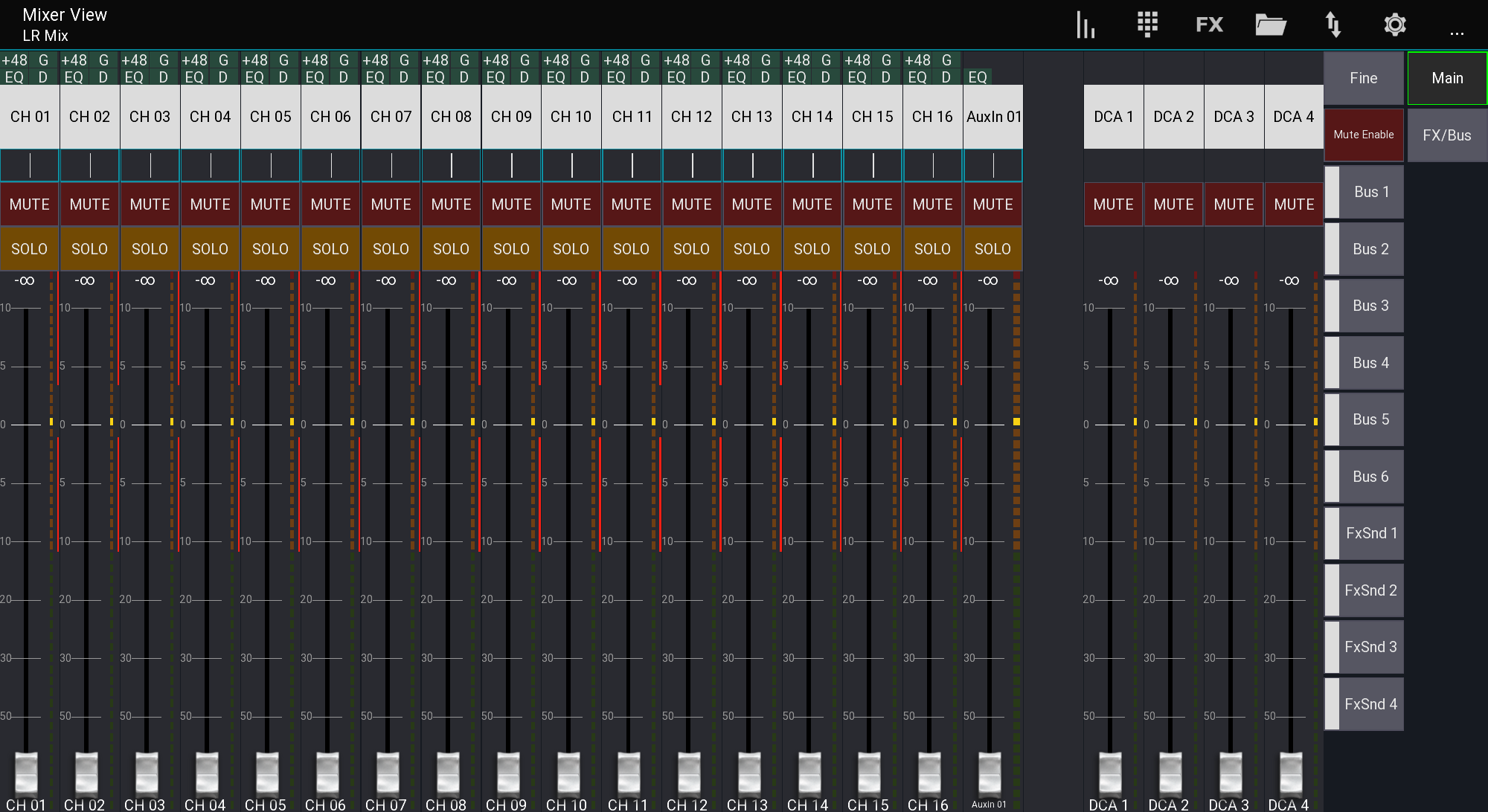Click the +48 phantom power indicator on CH 01
1488x812 pixels.
16,60
